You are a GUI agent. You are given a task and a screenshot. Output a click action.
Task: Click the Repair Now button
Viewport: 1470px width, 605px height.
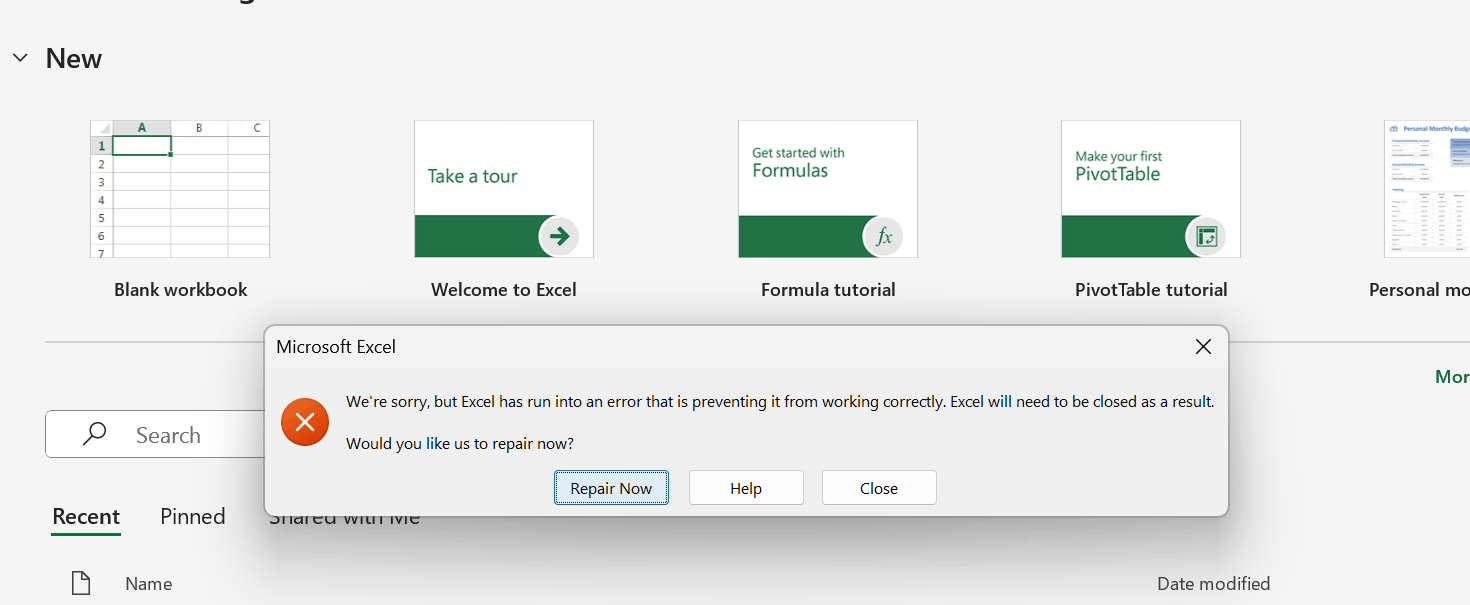point(611,488)
